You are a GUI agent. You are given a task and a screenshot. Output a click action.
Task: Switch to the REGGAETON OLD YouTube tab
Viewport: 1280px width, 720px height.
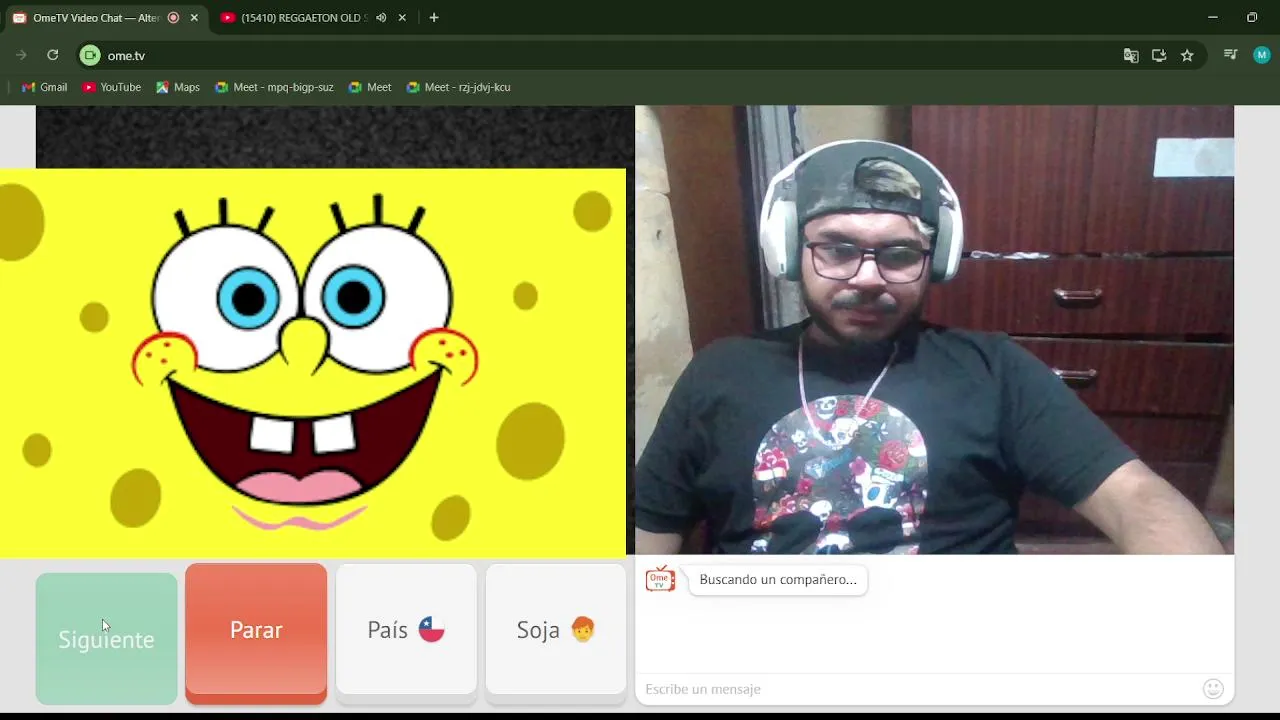(303, 18)
